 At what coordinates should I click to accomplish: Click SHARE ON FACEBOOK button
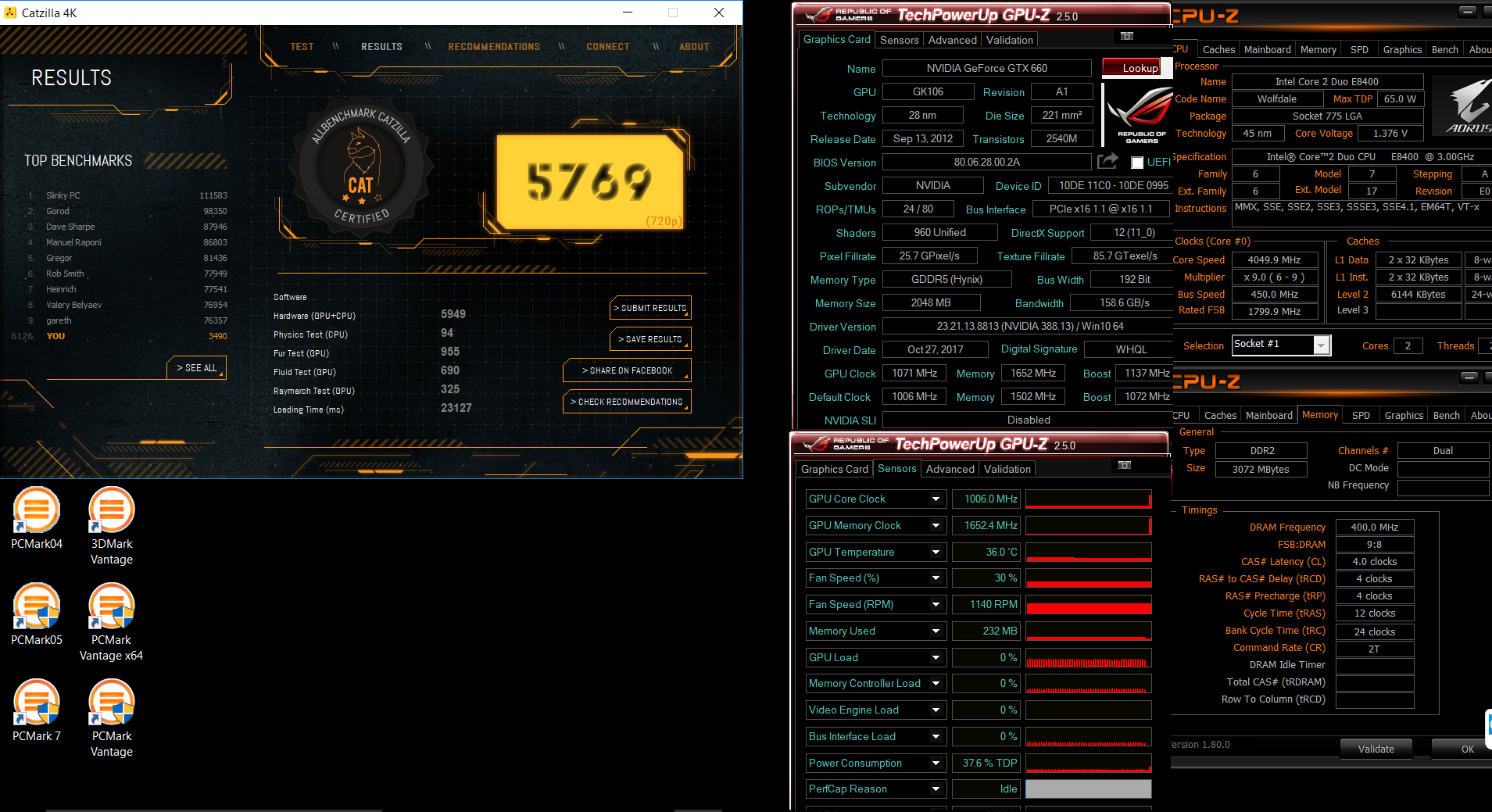coord(627,370)
